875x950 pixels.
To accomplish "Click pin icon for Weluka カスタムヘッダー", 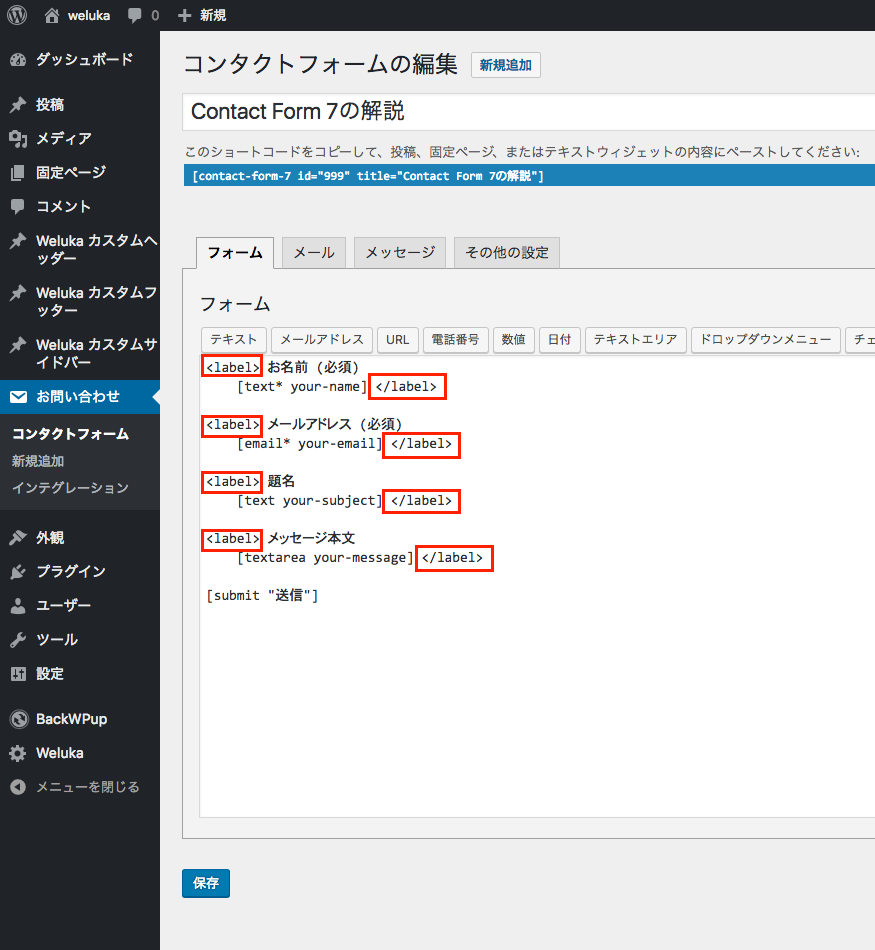I will 18,241.
